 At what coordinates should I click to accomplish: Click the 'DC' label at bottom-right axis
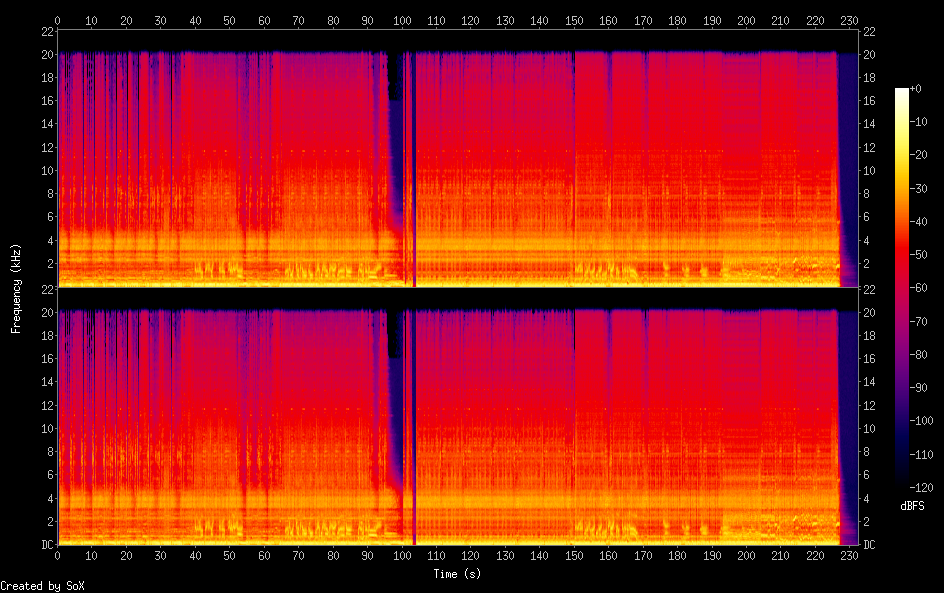pos(870,545)
